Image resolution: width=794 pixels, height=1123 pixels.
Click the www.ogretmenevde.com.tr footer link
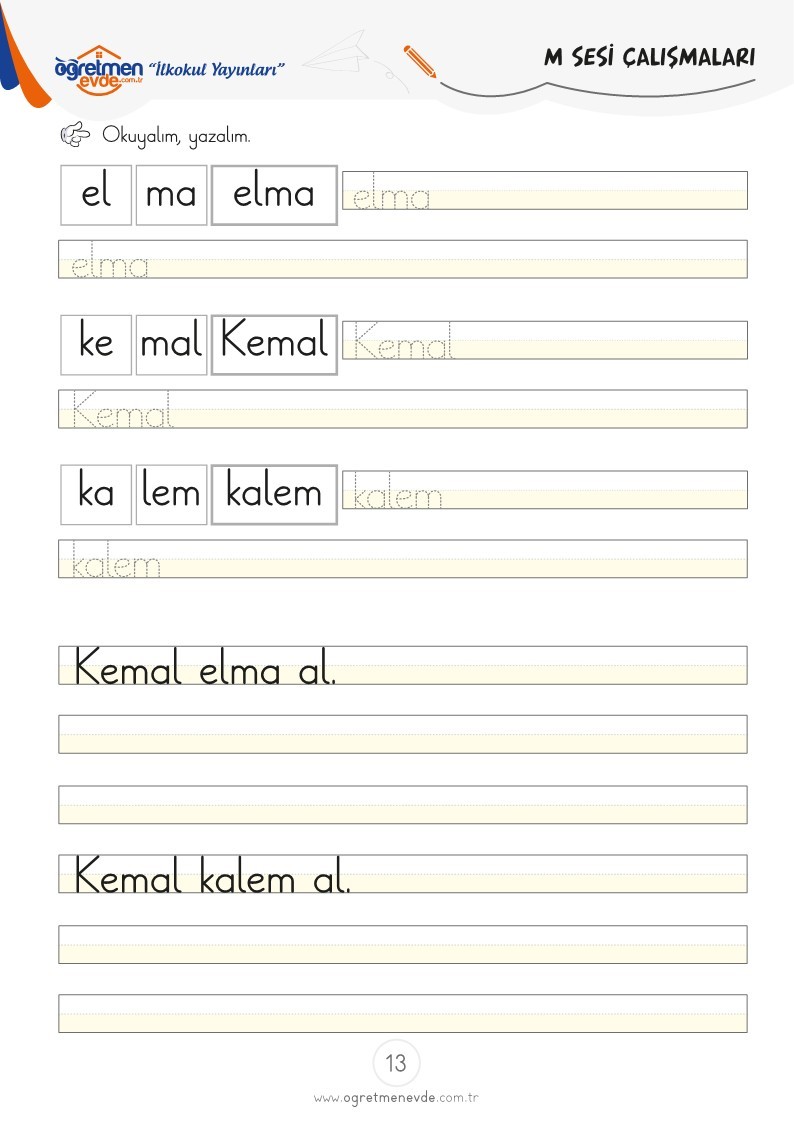pos(396,1097)
